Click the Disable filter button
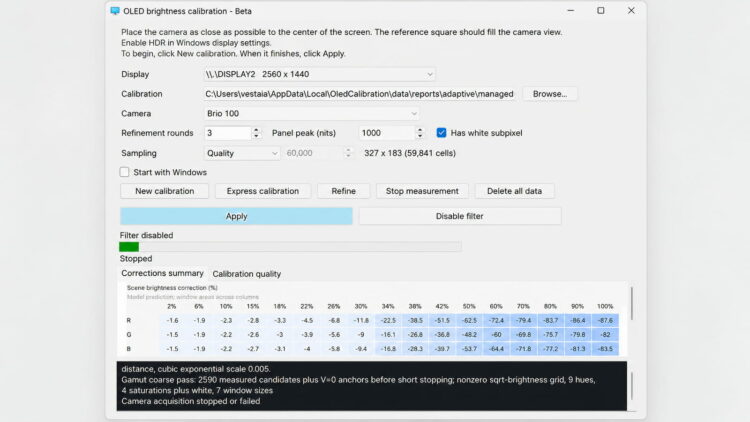Screen dimensions: 750x422 [x=460, y=216]
